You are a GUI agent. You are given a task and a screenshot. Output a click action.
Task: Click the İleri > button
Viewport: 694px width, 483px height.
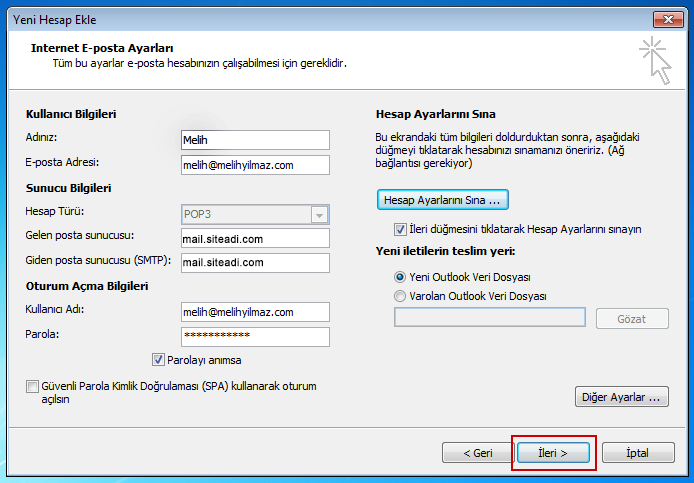[x=553, y=453]
